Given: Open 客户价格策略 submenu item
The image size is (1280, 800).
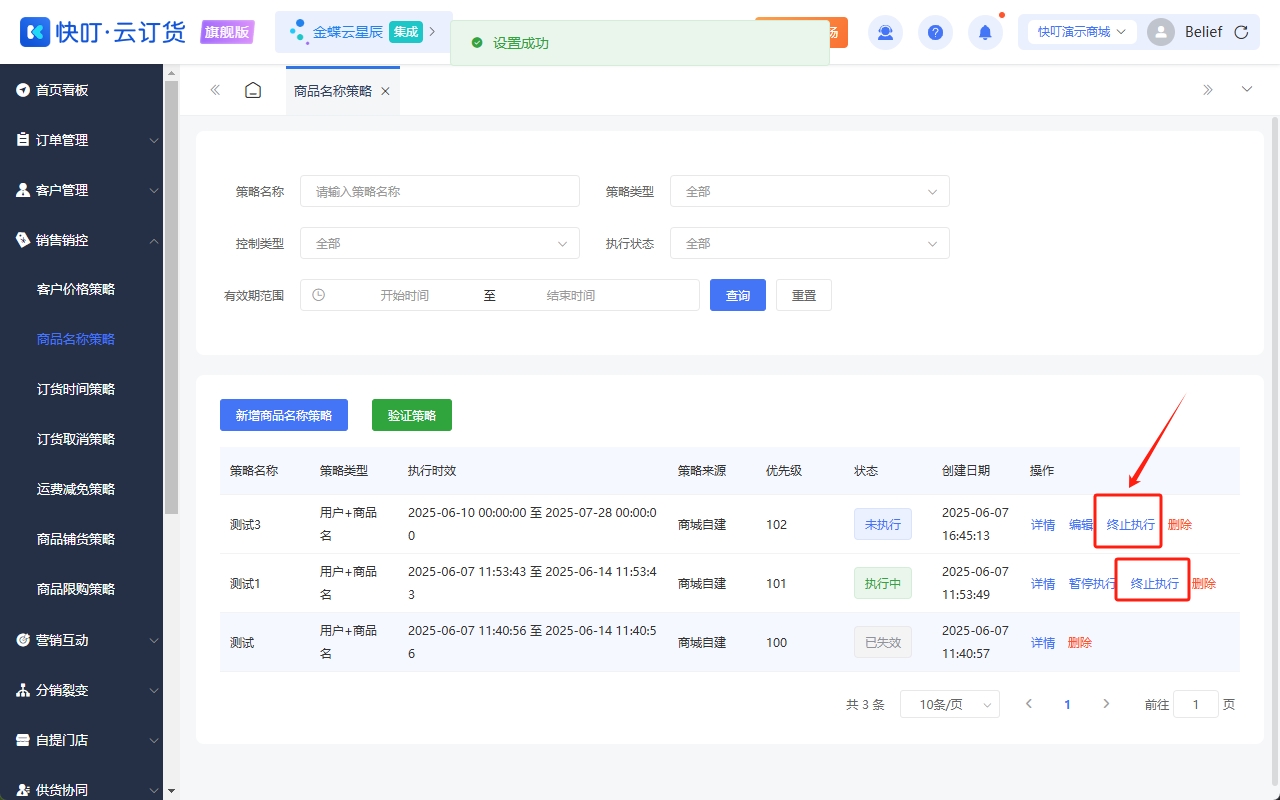Looking at the screenshot, I should pyautogui.click(x=76, y=289).
